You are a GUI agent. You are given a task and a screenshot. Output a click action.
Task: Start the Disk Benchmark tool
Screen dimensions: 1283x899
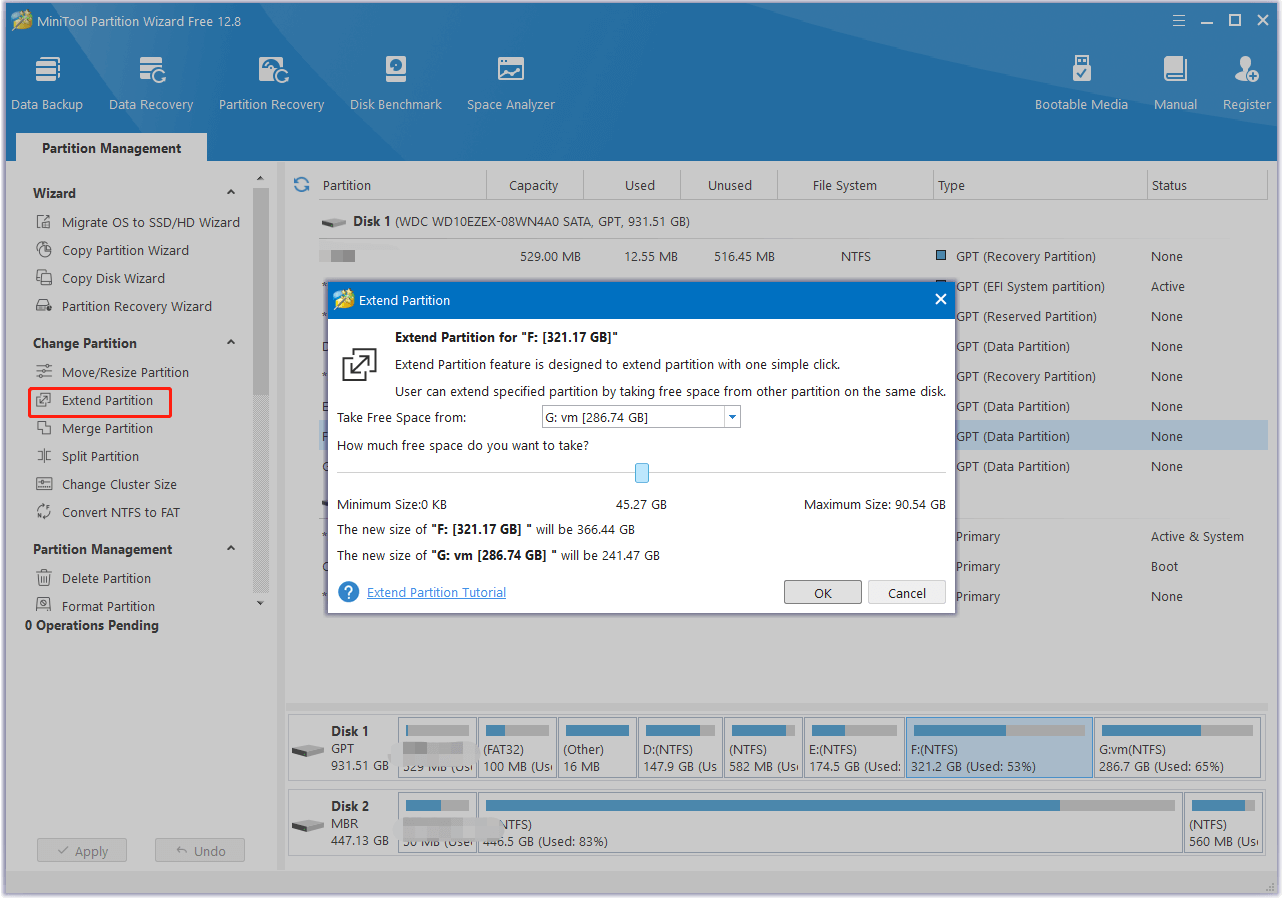point(396,82)
